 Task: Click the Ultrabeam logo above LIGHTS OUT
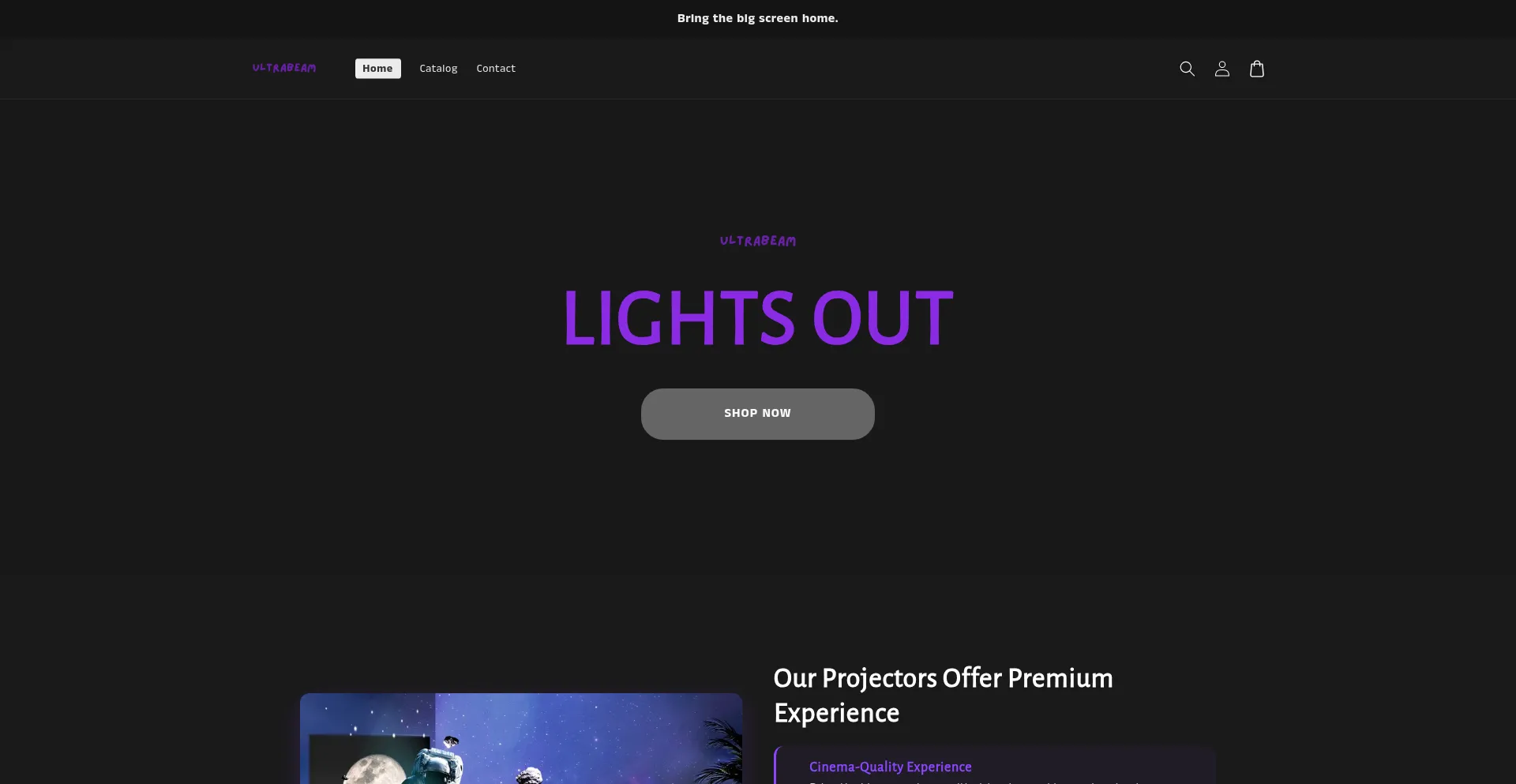(x=758, y=241)
